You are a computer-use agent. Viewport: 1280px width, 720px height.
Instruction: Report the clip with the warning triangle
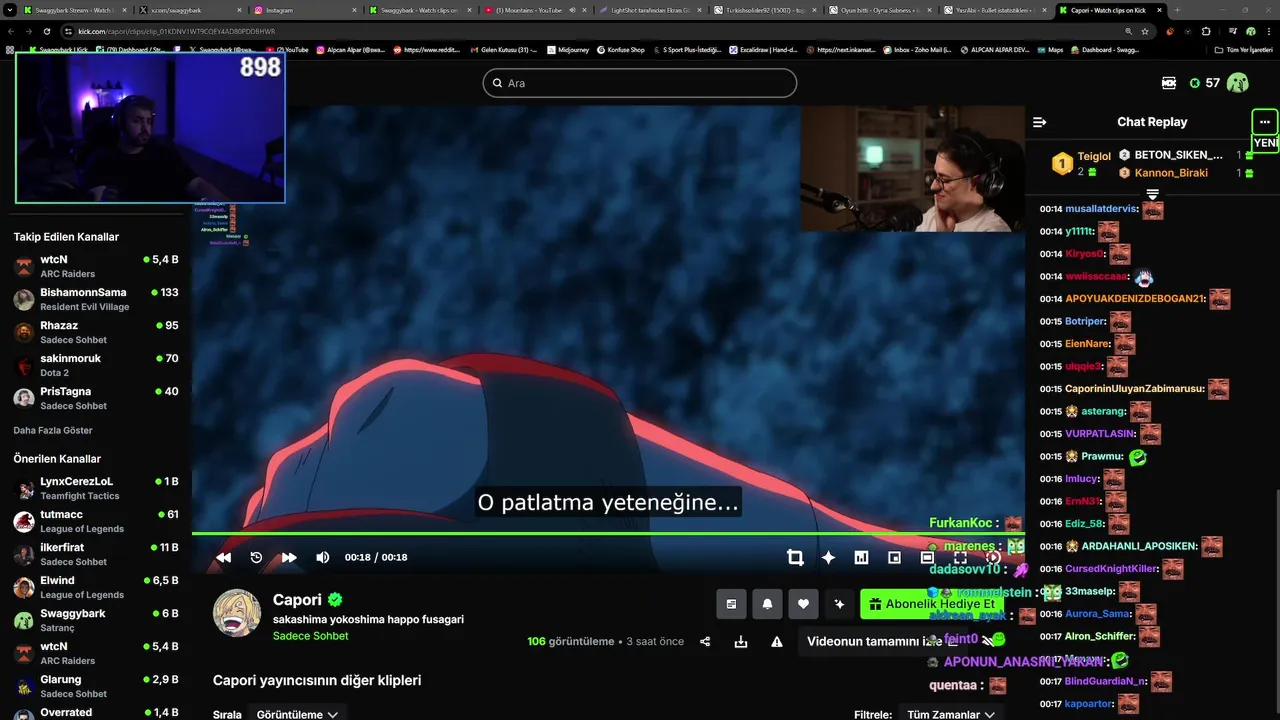tap(777, 641)
